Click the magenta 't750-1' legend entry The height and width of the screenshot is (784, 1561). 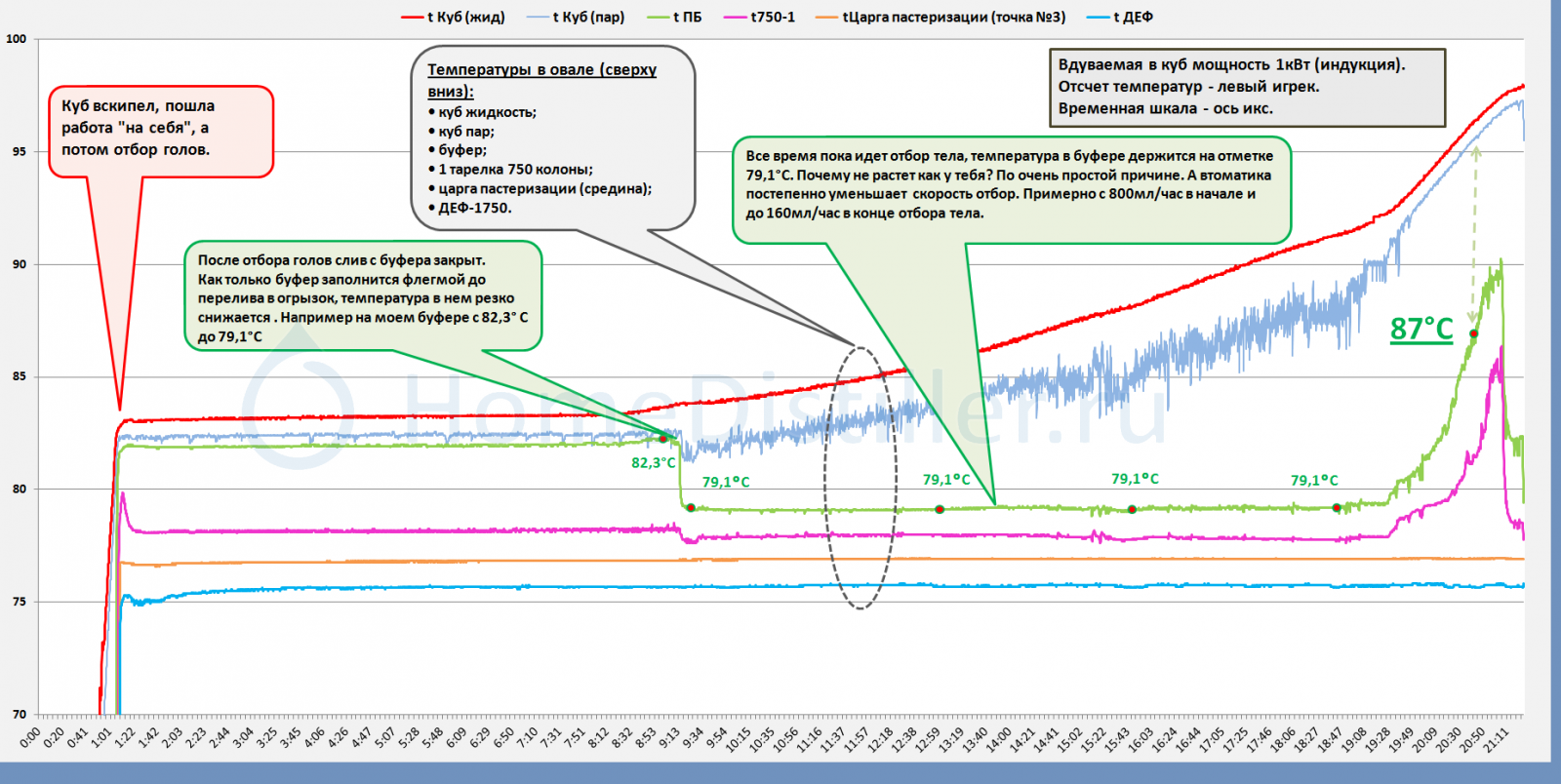pyautogui.click(x=759, y=17)
